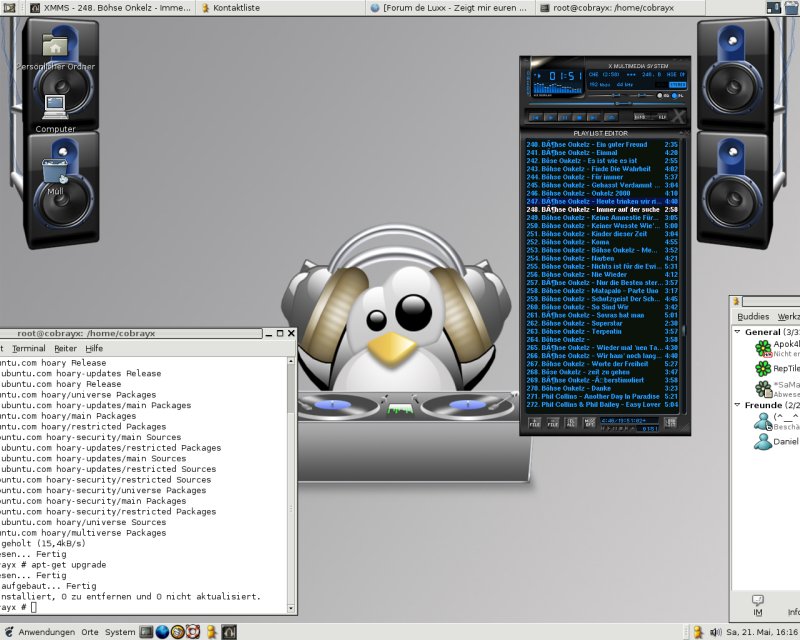Viewport: 800px width, 640px height.
Task: Pause playback in XMMS player
Action: [564, 117]
